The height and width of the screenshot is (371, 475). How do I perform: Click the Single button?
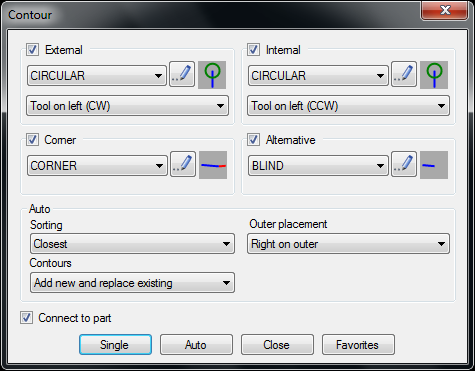click(115, 345)
